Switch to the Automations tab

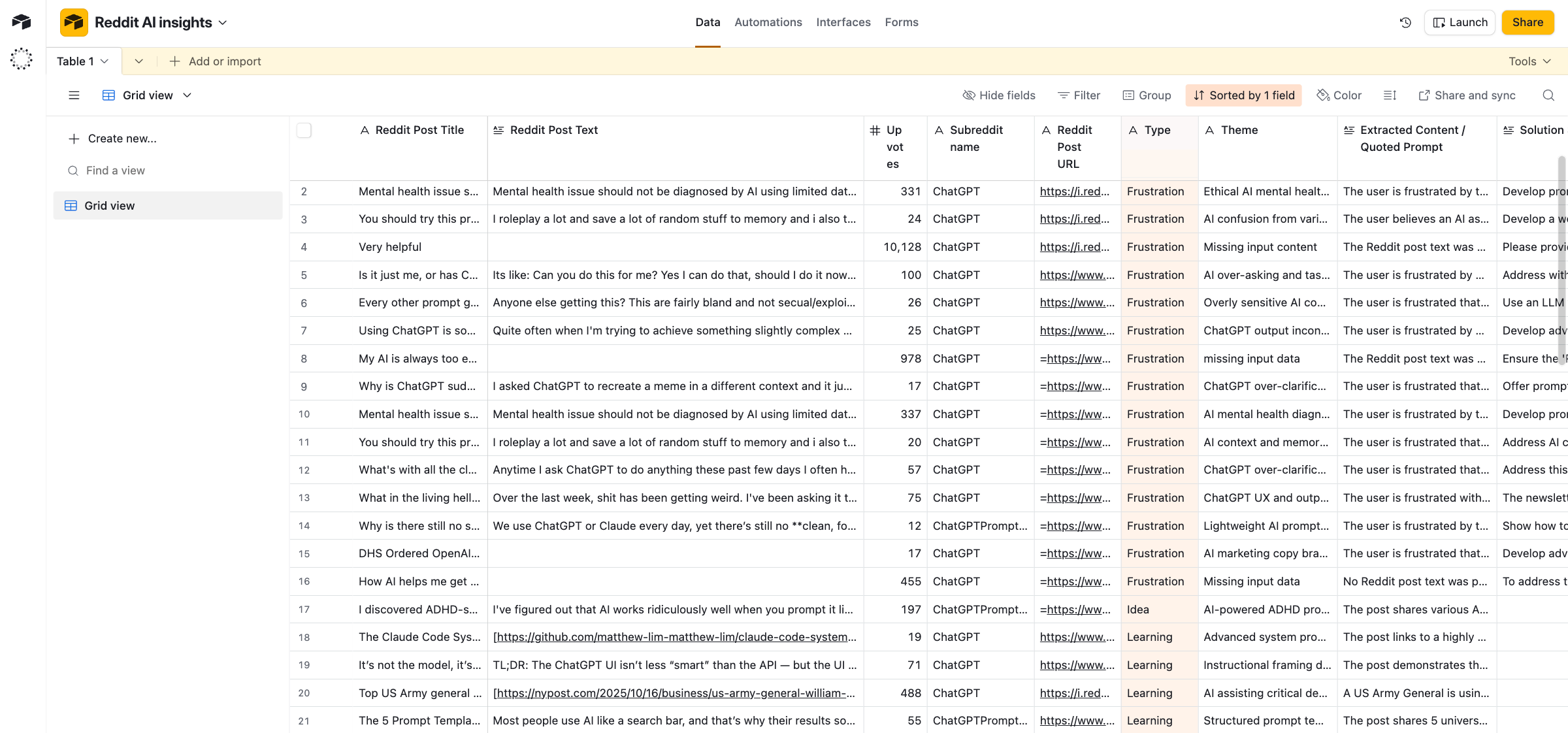click(x=768, y=22)
